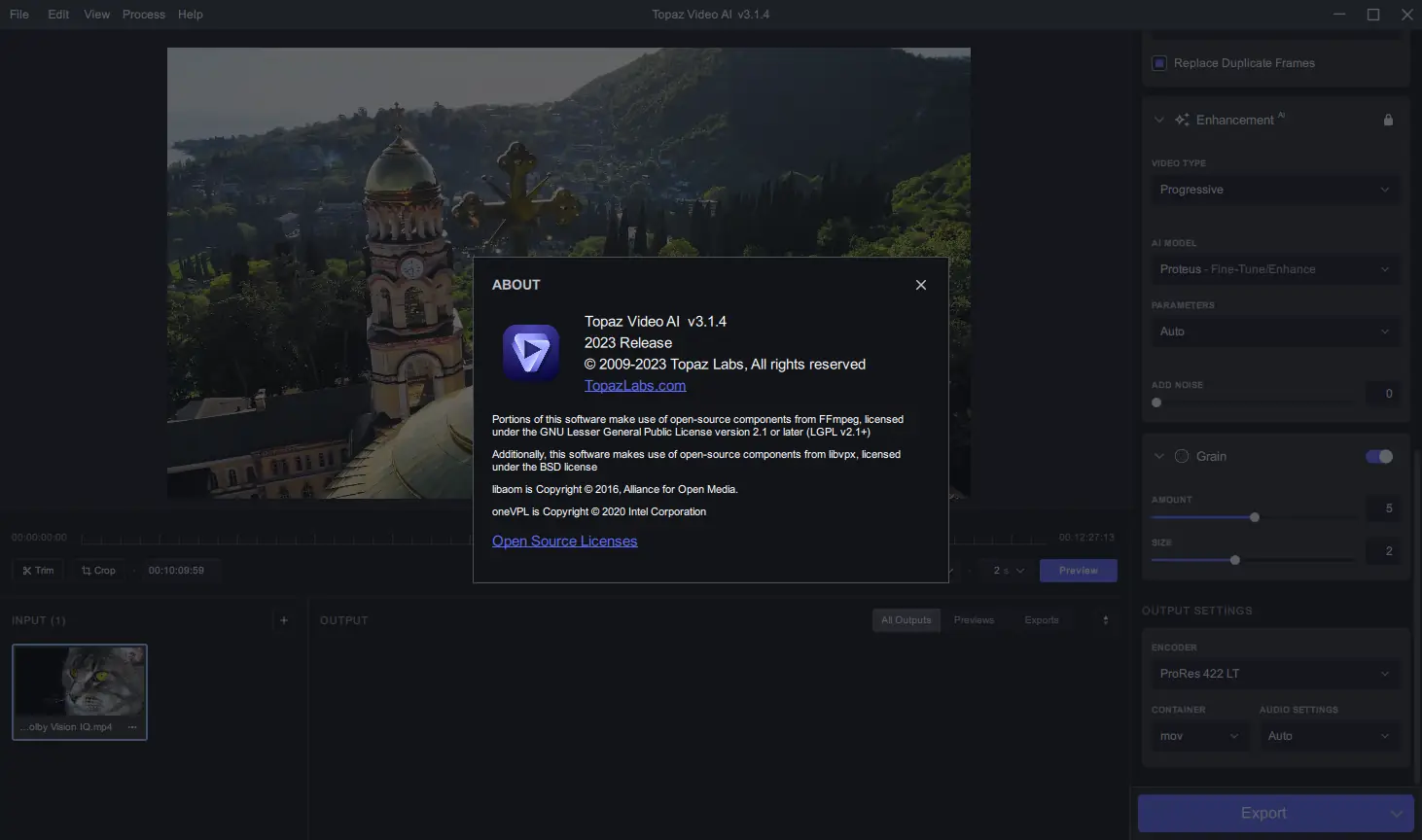The width and height of the screenshot is (1422, 840).
Task: Click the Crop button
Action: click(98, 571)
